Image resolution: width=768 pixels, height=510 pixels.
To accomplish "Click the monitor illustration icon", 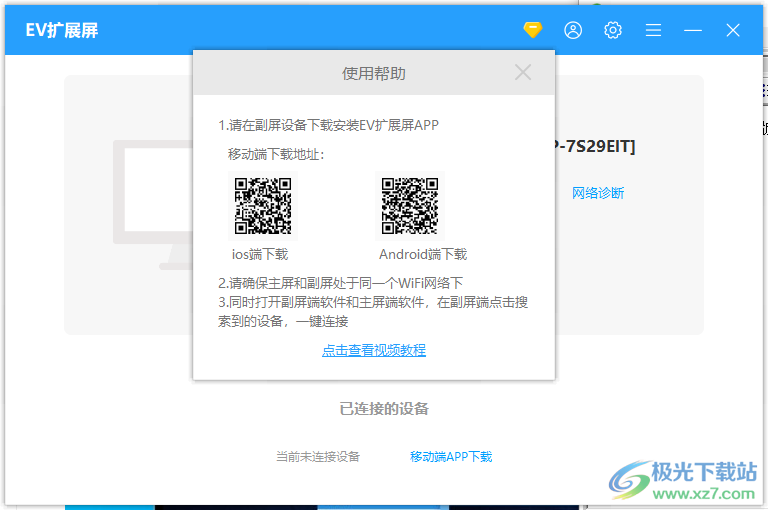I will [x=153, y=205].
